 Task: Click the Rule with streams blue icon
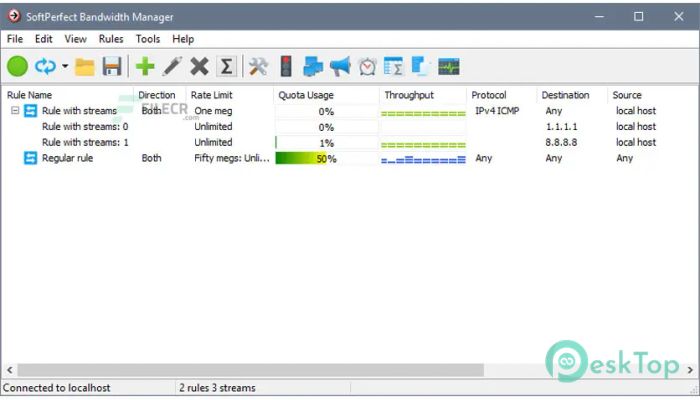click(30, 110)
